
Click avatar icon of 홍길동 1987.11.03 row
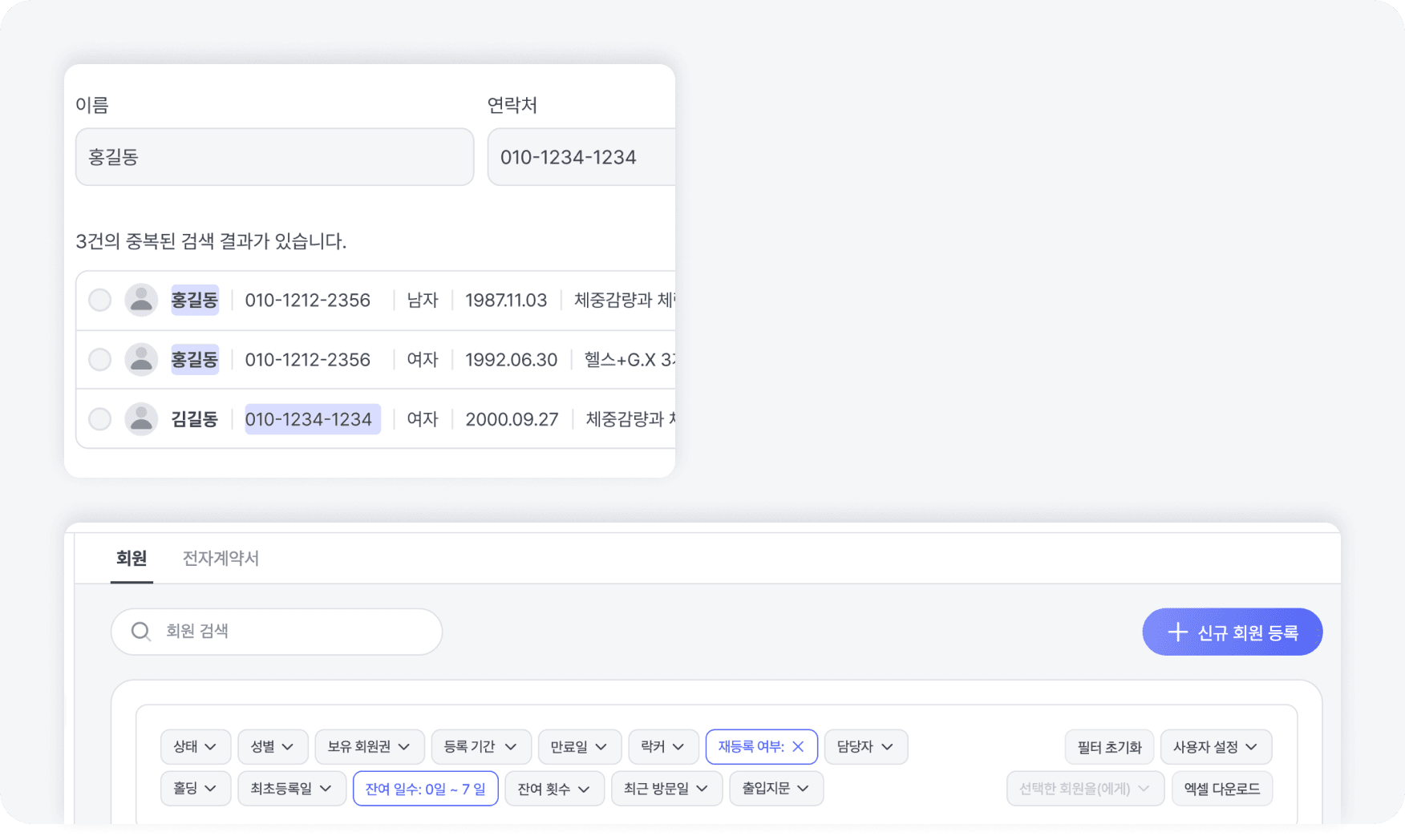tap(141, 300)
